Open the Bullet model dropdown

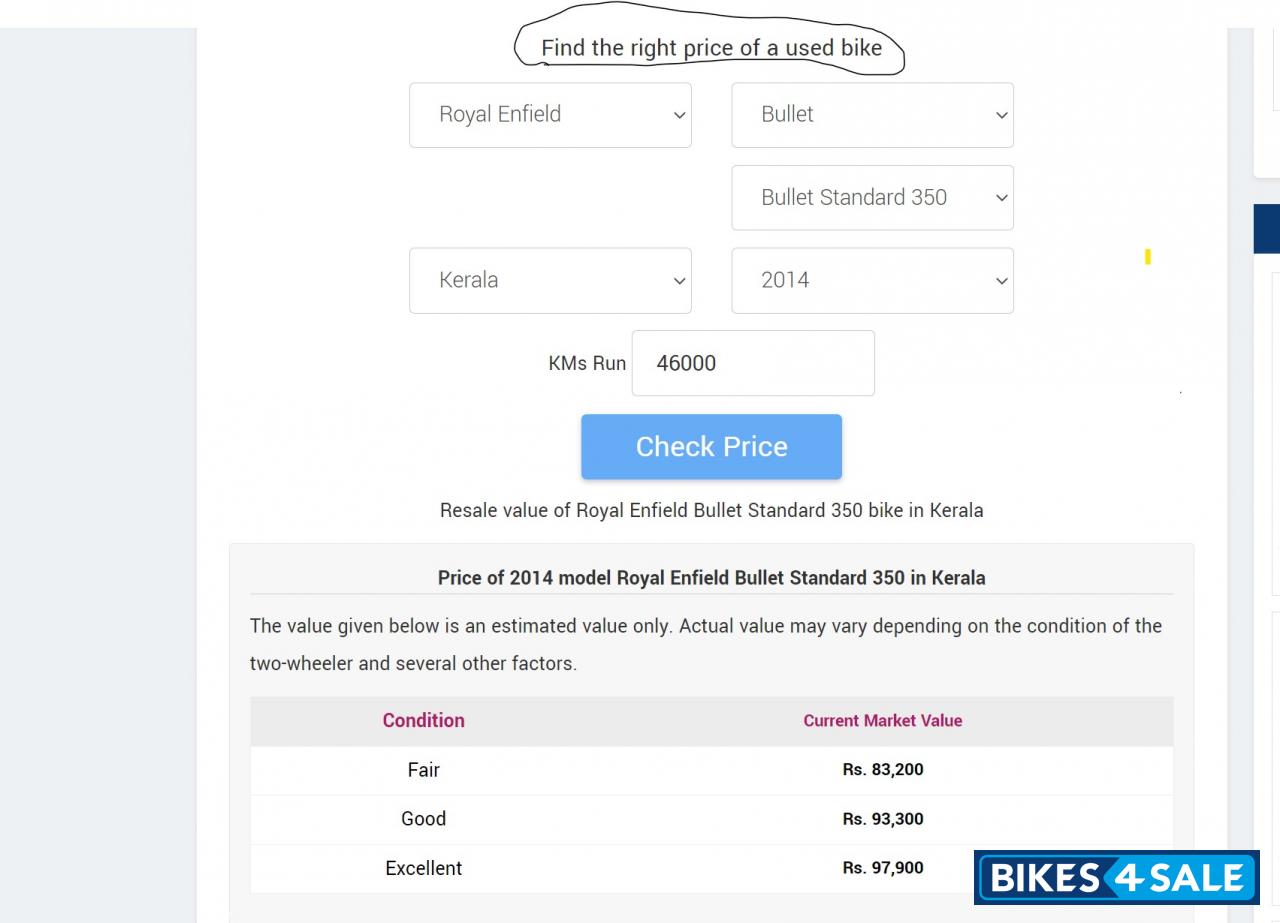coord(871,114)
